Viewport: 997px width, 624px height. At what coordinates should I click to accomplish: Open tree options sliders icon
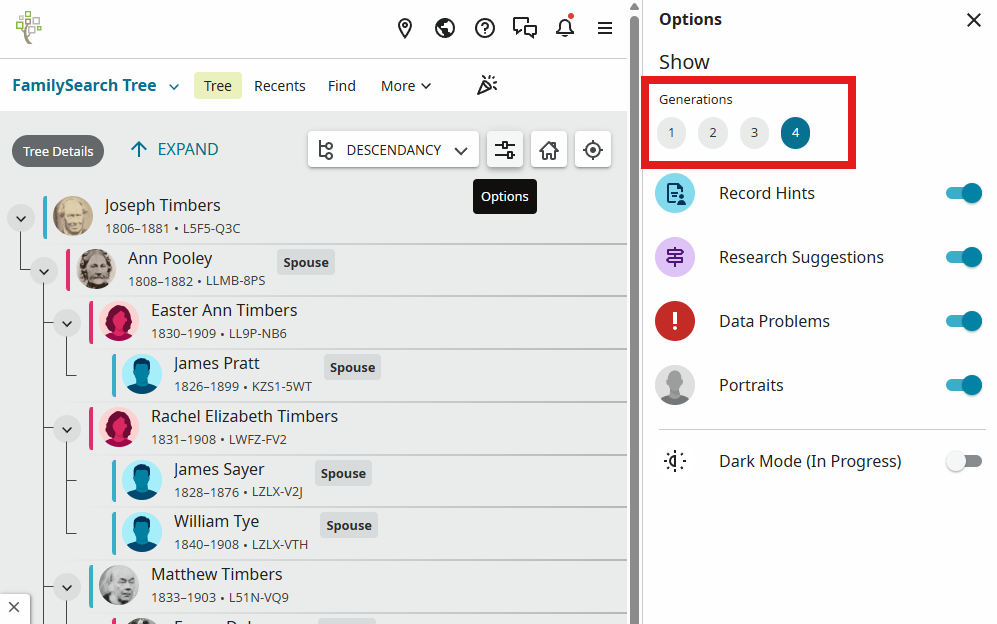click(505, 149)
